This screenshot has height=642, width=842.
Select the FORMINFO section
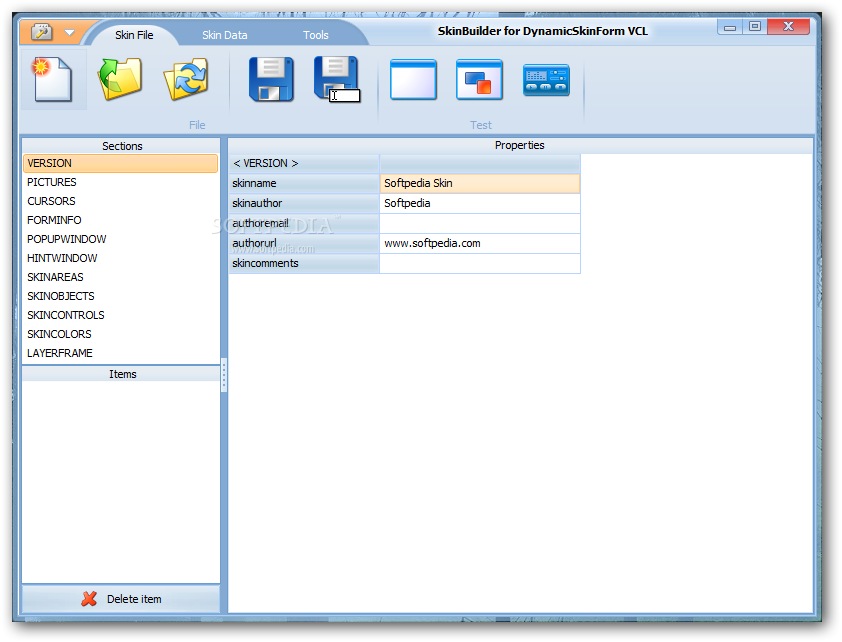[x=120, y=220]
